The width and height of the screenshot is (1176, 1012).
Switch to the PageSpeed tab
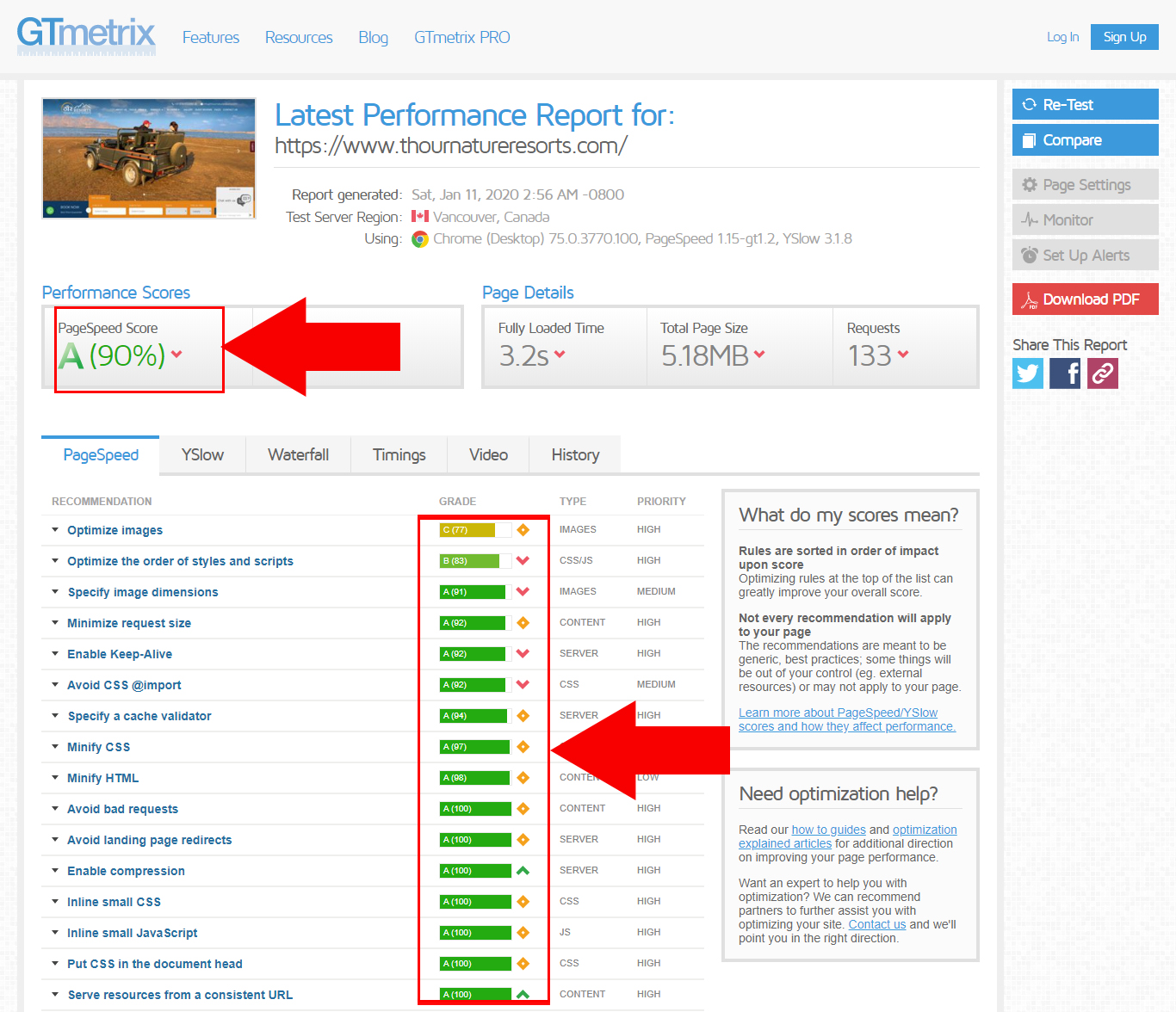101,454
